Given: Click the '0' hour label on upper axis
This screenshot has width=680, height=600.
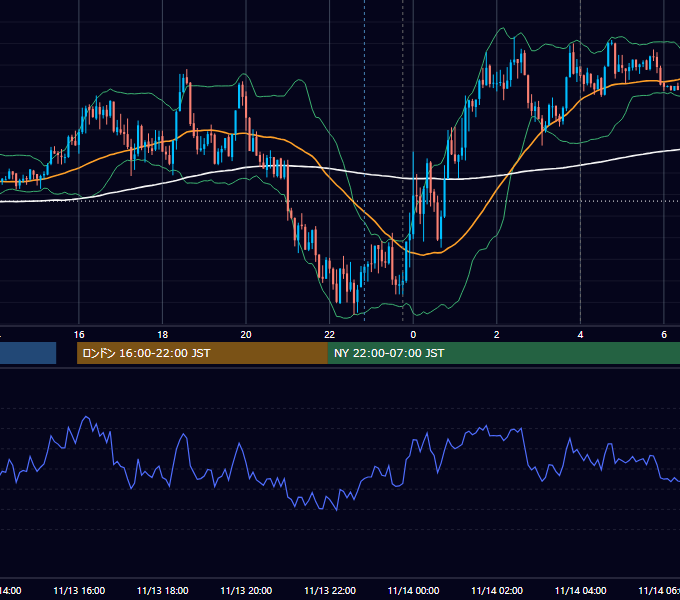Looking at the screenshot, I should [x=413, y=335].
